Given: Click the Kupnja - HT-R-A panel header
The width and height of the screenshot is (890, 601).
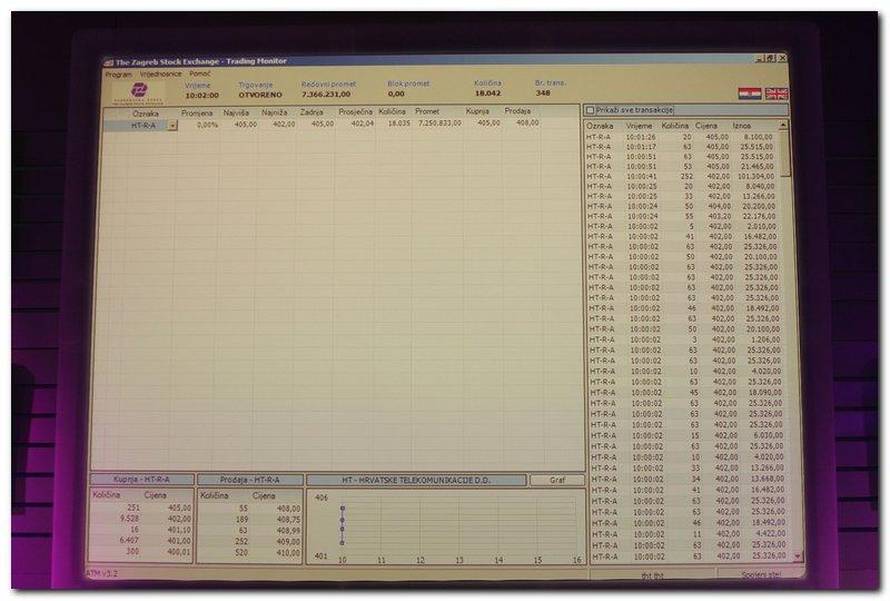Looking at the screenshot, I should (141, 480).
